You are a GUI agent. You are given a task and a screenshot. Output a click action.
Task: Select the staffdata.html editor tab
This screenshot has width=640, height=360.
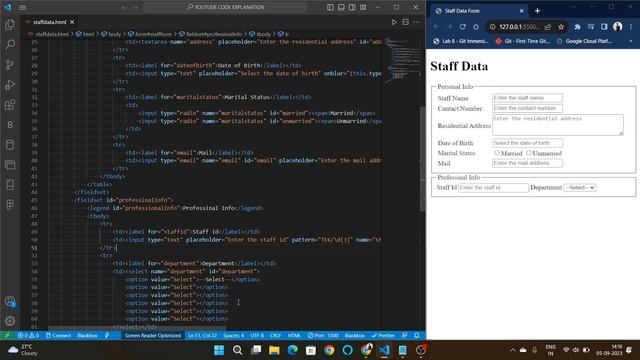pyautogui.click(x=49, y=22)
